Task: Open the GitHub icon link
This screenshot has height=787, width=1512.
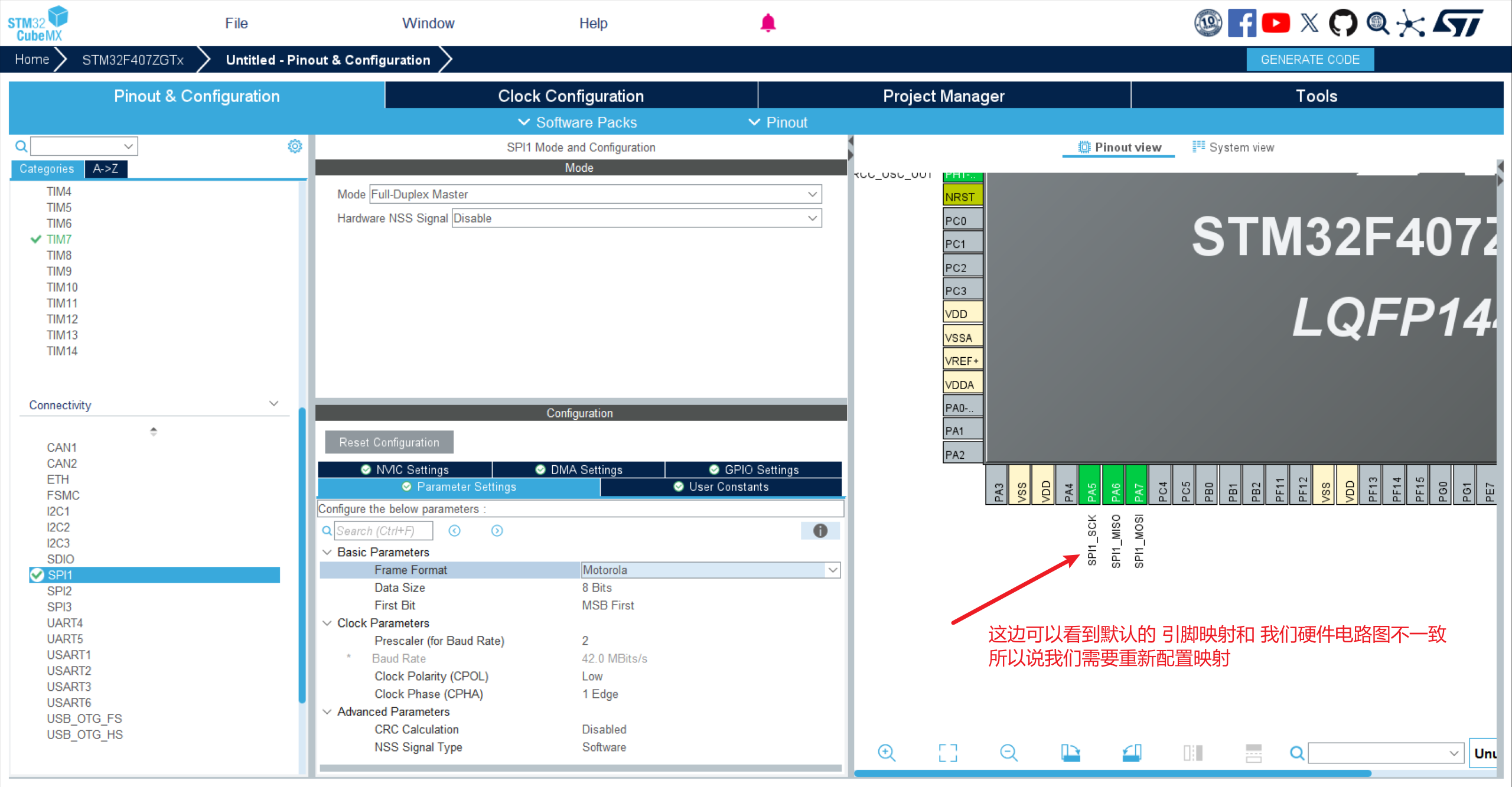Action: click(x=1342, y=23)
